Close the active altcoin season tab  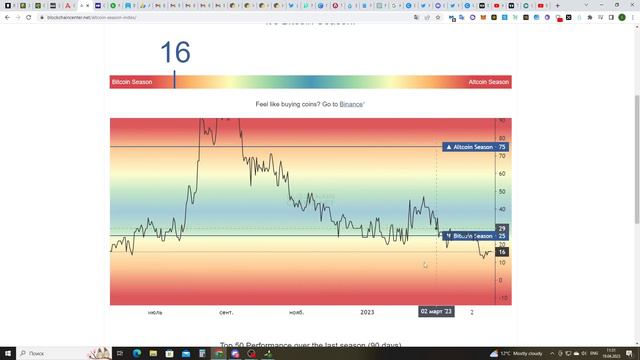pos(87,6)
